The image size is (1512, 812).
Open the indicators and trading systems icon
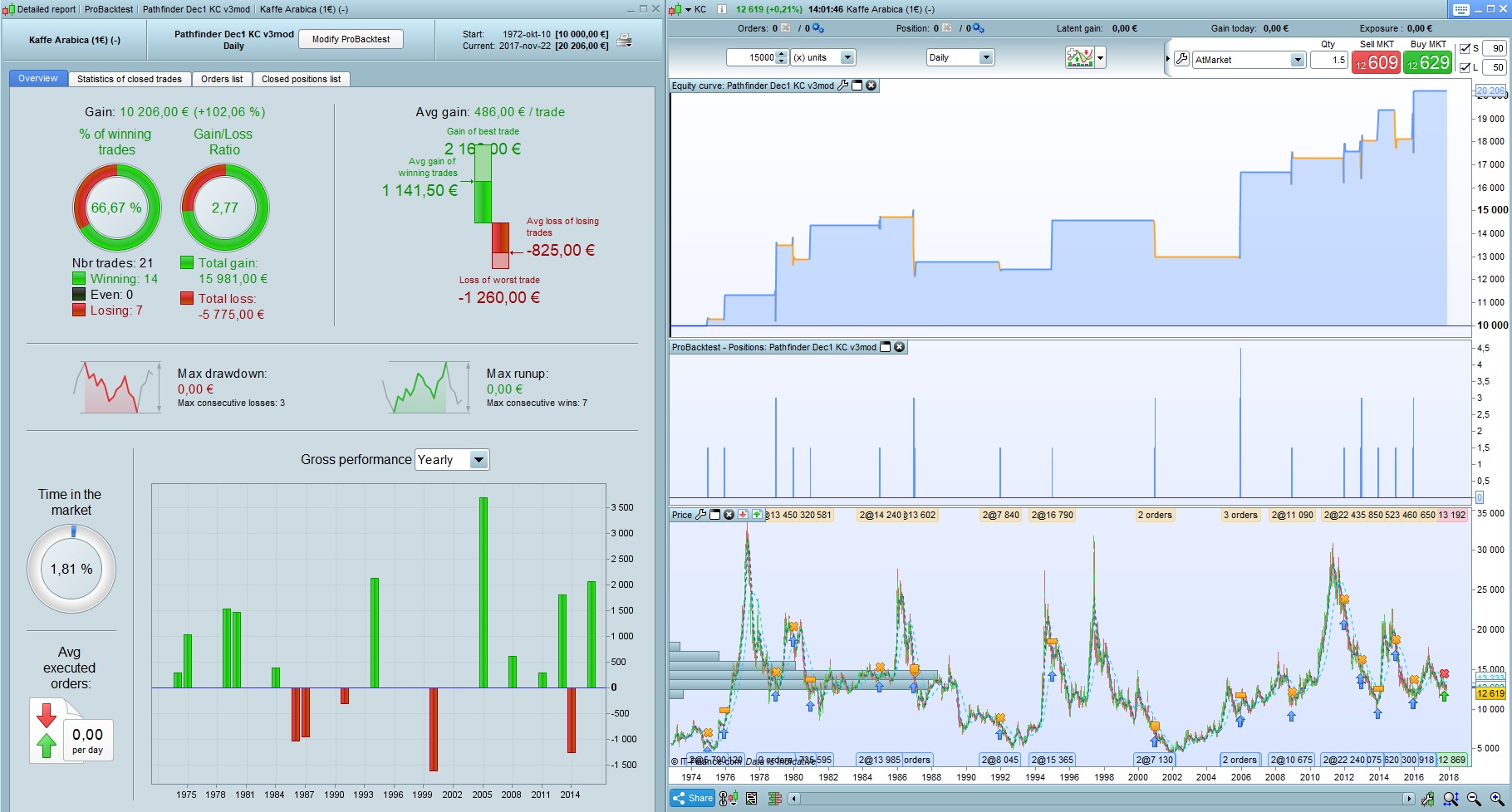point(1079,57)
